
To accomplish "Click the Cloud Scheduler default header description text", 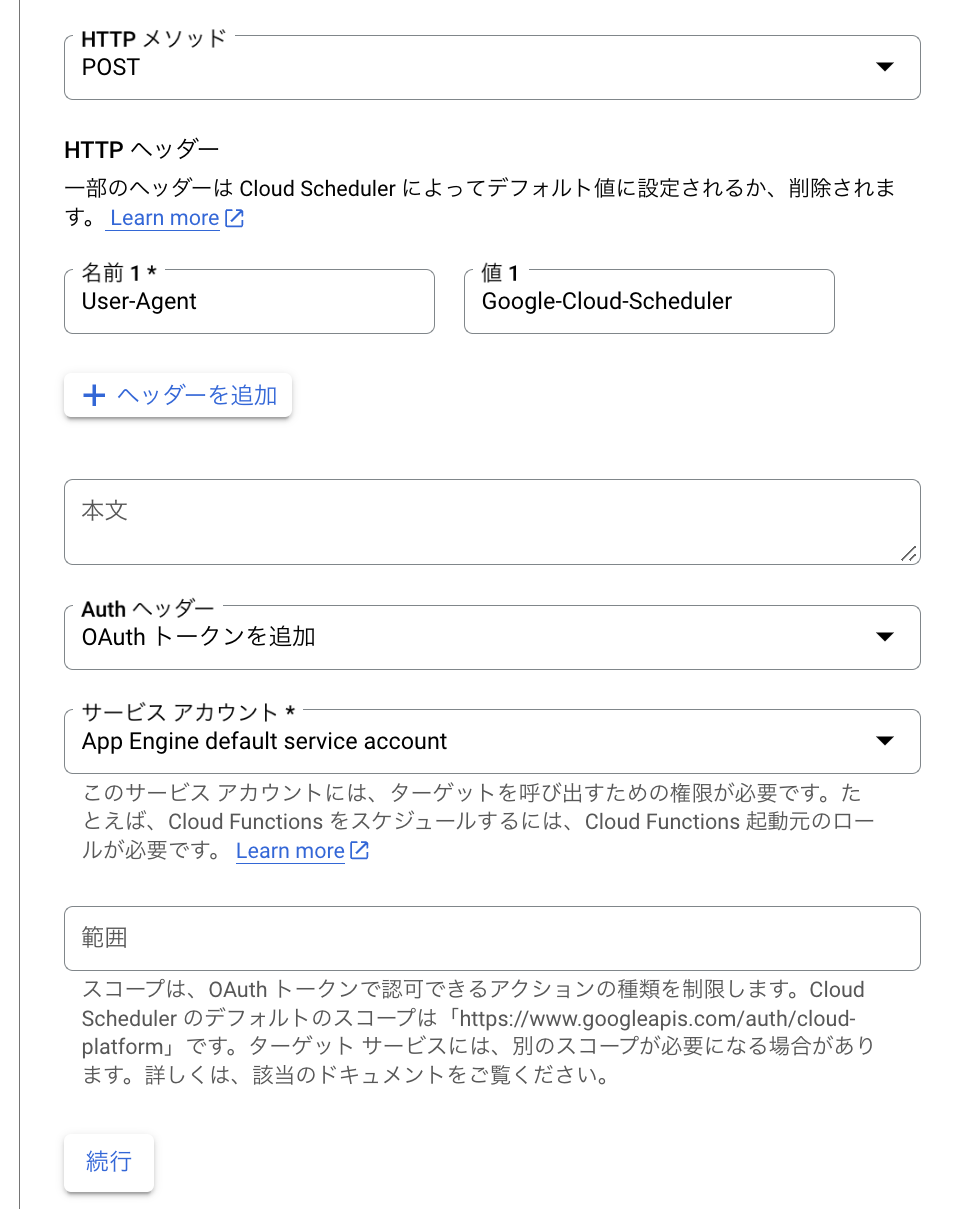I will point(480,202).
